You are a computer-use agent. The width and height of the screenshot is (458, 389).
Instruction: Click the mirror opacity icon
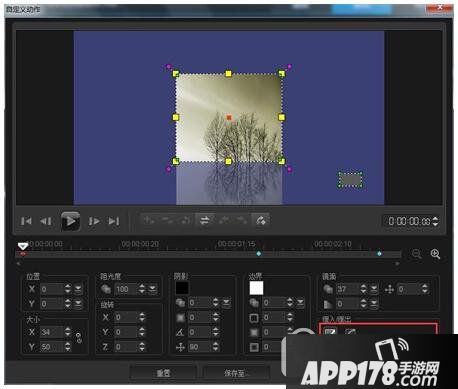click(328, 289)
